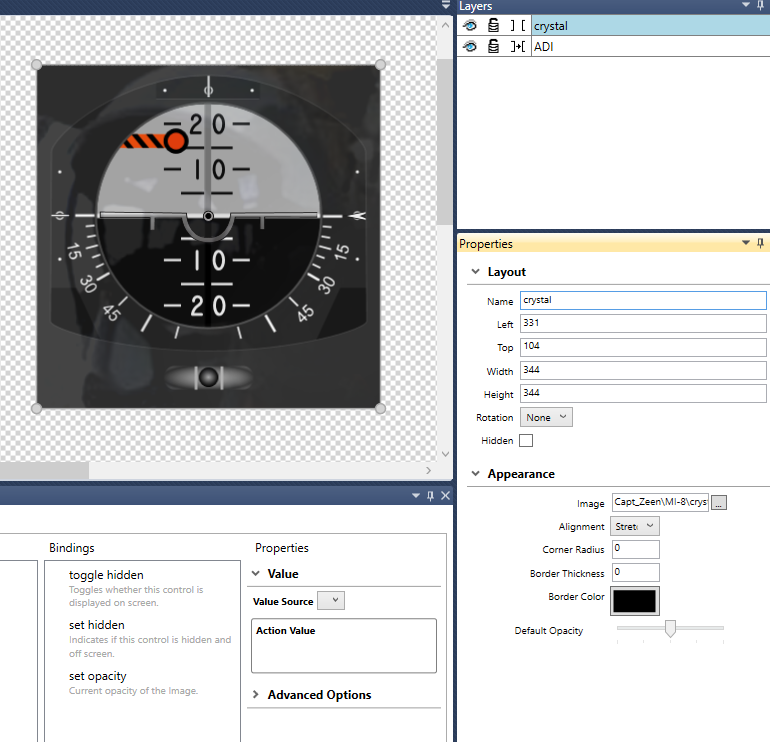Click the canvas vertical scroll up arrow
The width and height of the screenshot is (770, 742).
pos(445,25)
